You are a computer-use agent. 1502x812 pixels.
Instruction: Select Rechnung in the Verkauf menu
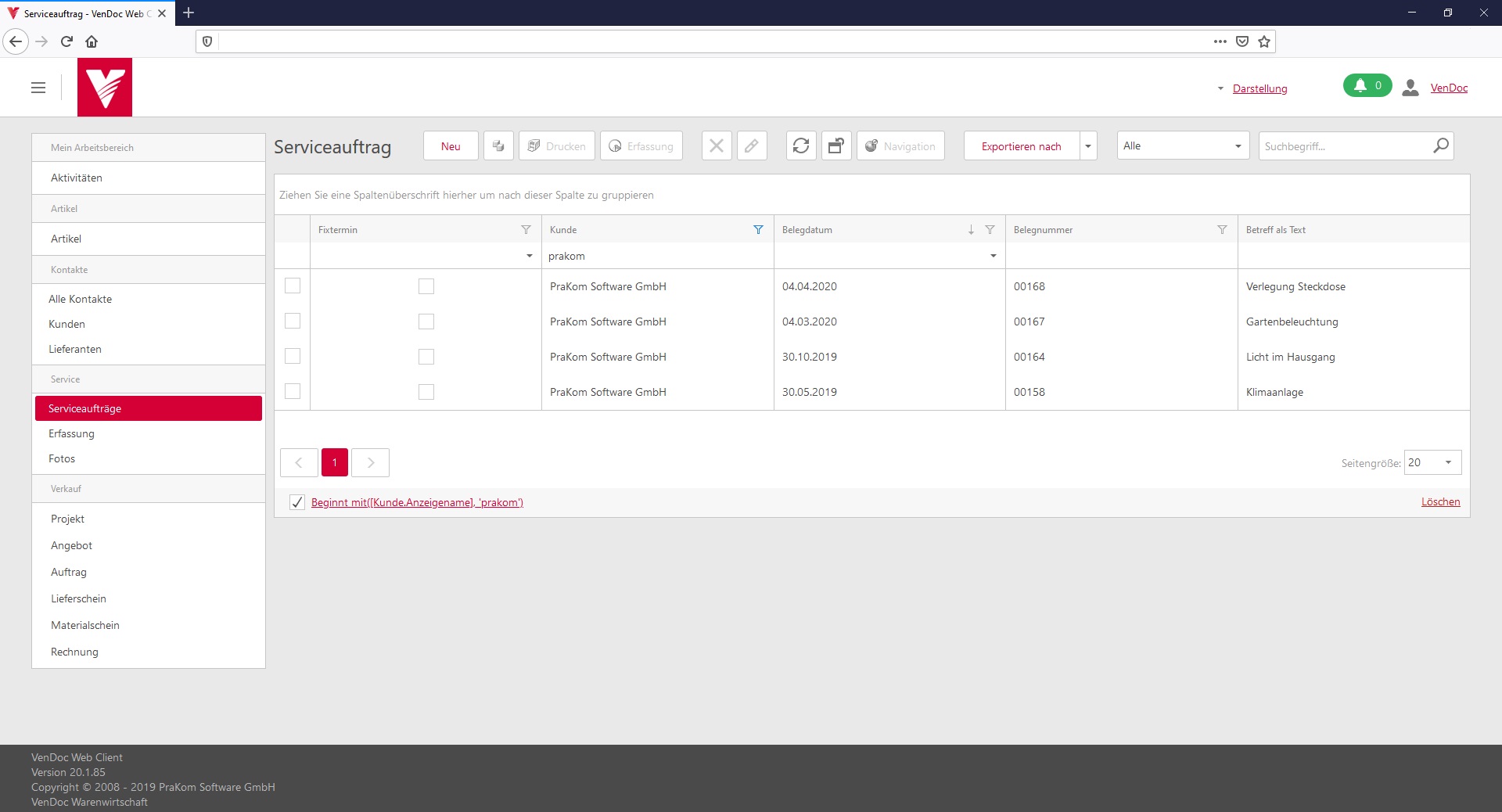point(75,652)
